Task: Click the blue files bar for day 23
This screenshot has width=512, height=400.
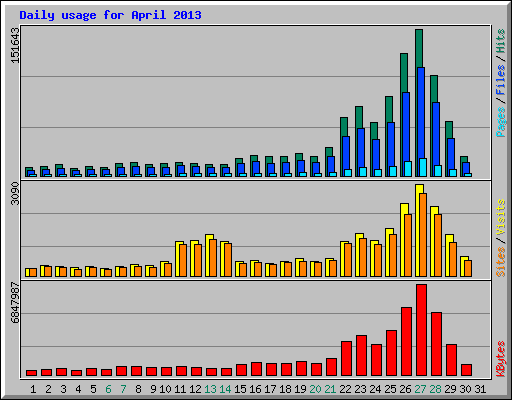Action: coord(361,148)
